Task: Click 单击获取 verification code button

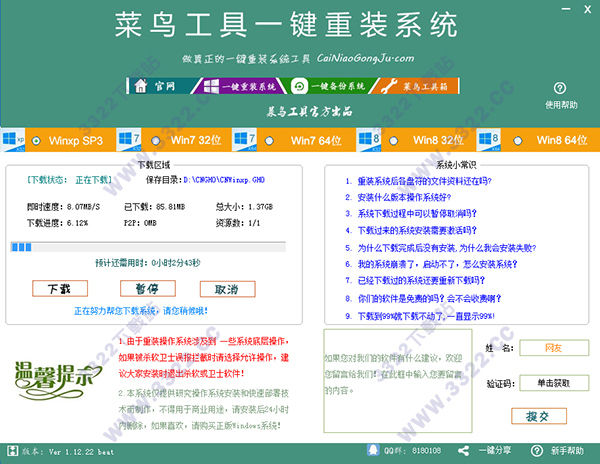Action: pos(554,383)
